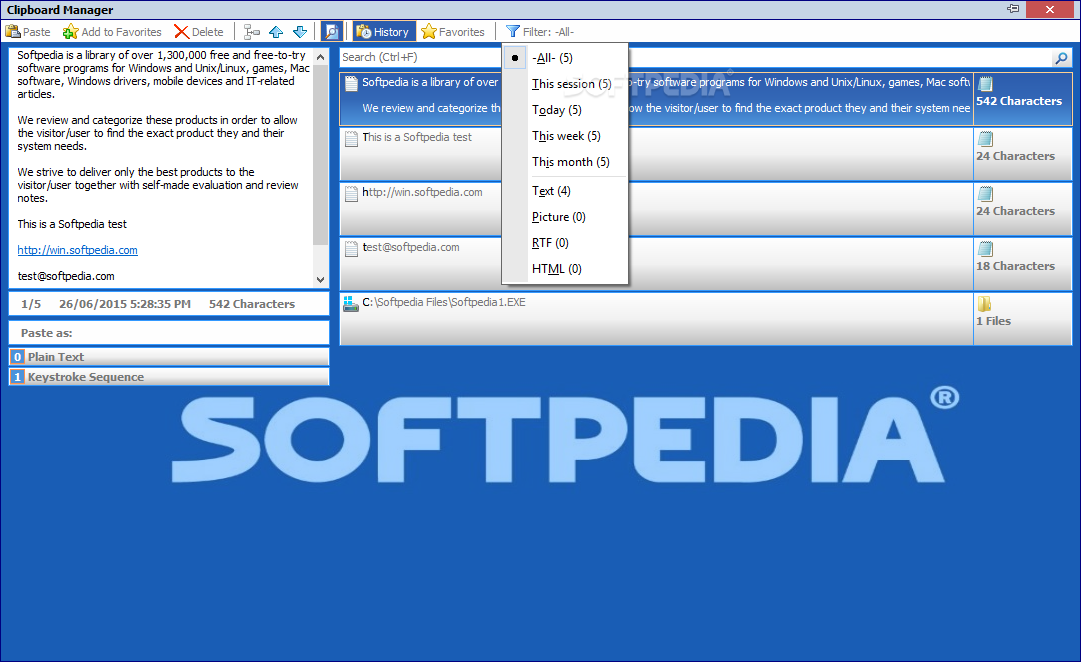Click the '1/5' clip counter
This screenshot has height=662, width=1081.
tap(31, 304)
